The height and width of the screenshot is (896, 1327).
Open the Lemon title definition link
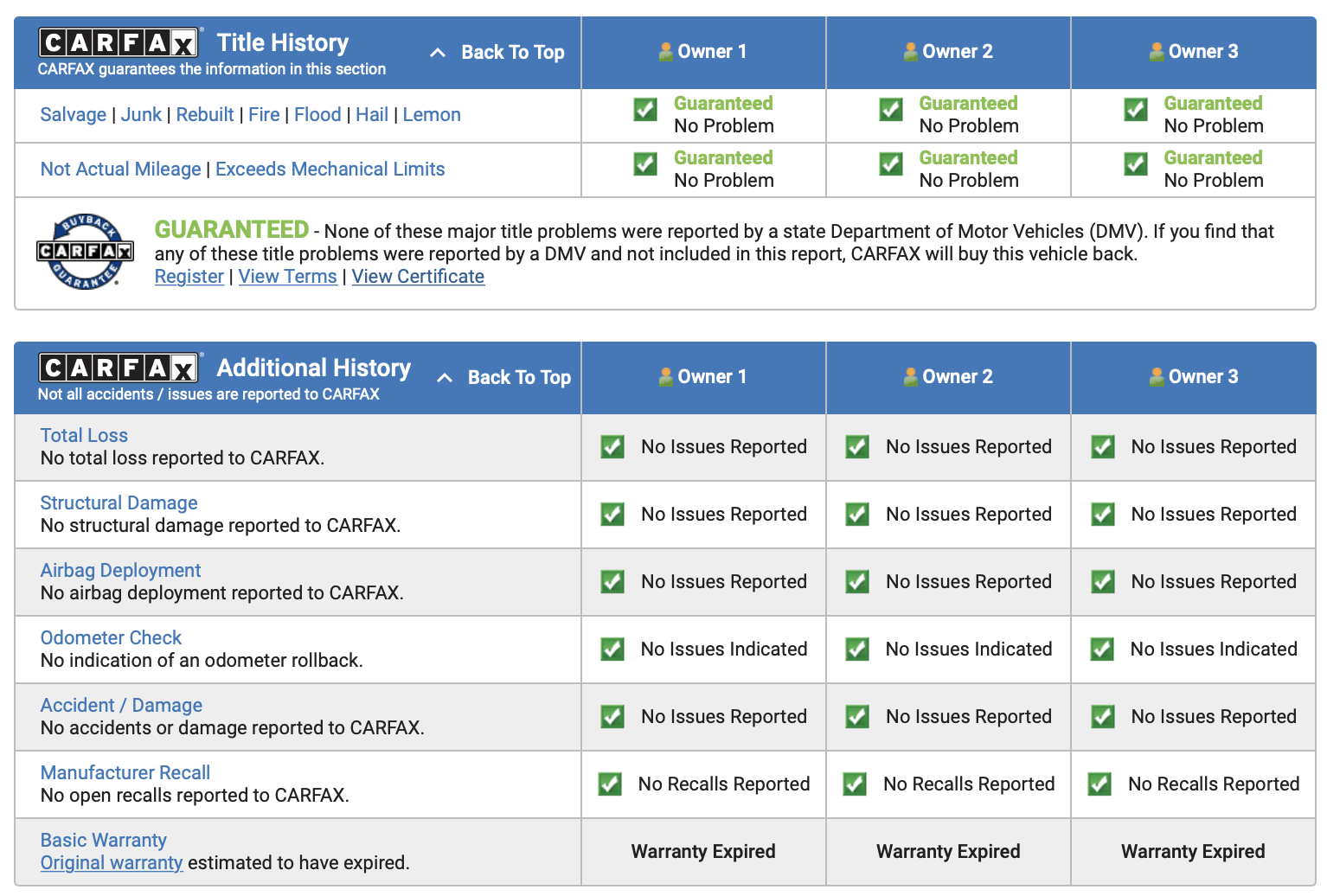[432, 114]
